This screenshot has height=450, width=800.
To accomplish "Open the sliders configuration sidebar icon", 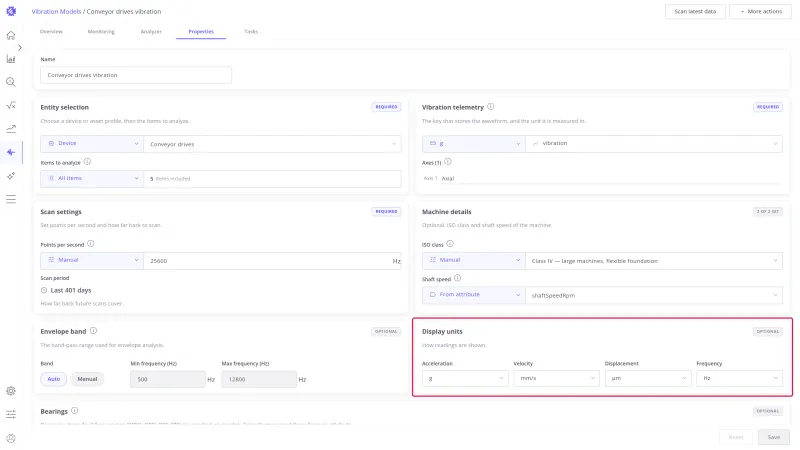I will coord(11,414).
